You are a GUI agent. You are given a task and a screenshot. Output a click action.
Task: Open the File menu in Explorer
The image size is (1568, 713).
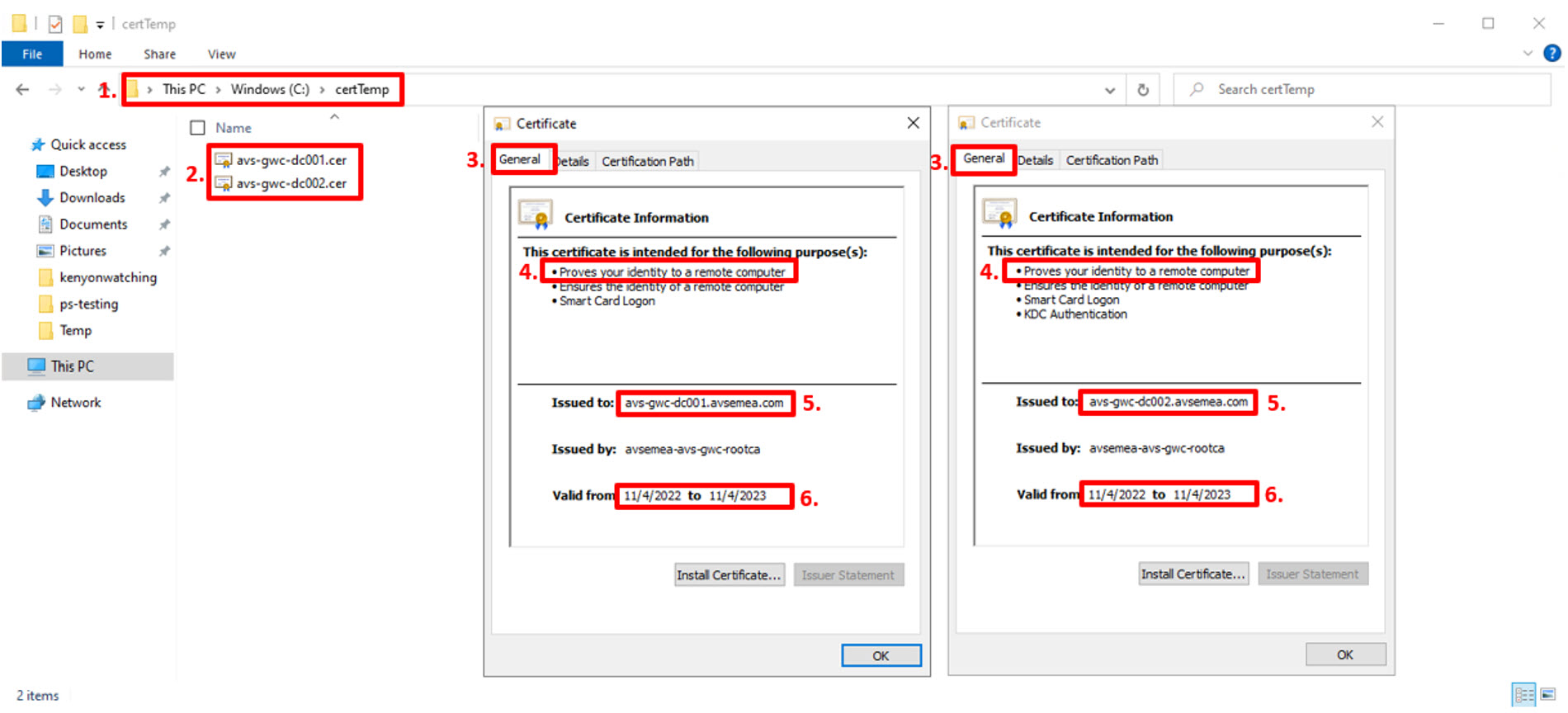(x=32, y=54)
